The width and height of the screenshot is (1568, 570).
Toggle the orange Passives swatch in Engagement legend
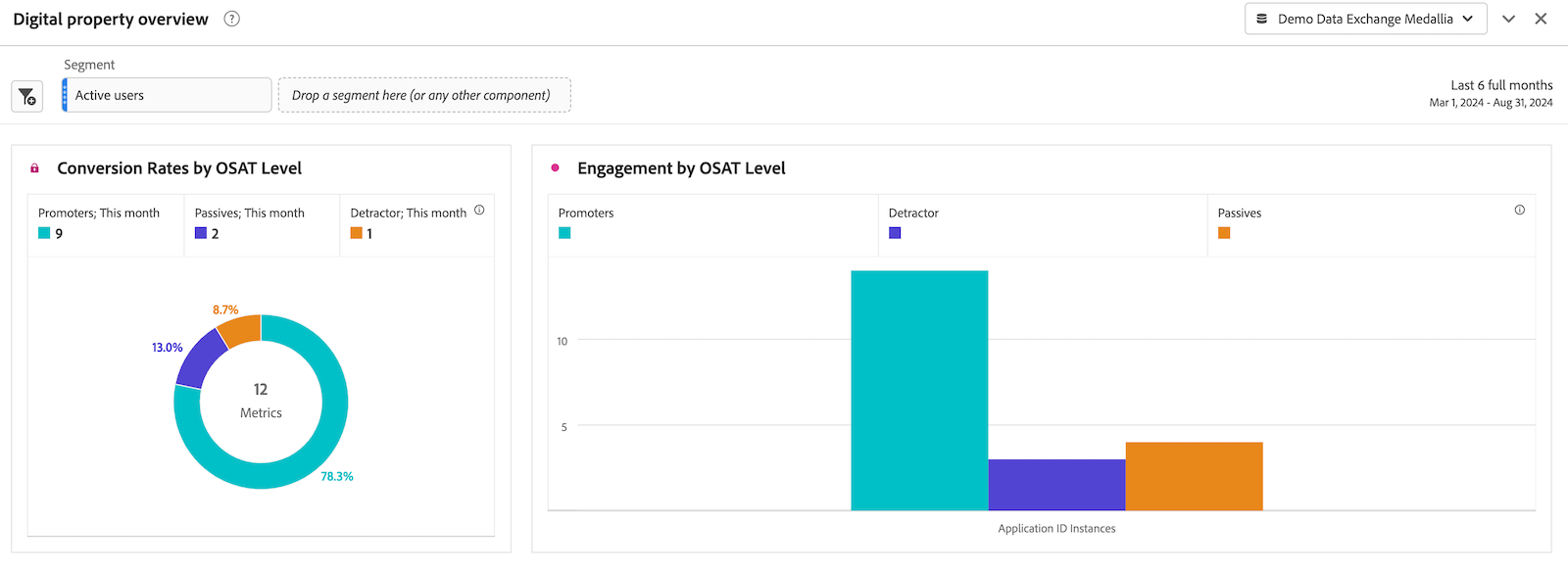1224,233
